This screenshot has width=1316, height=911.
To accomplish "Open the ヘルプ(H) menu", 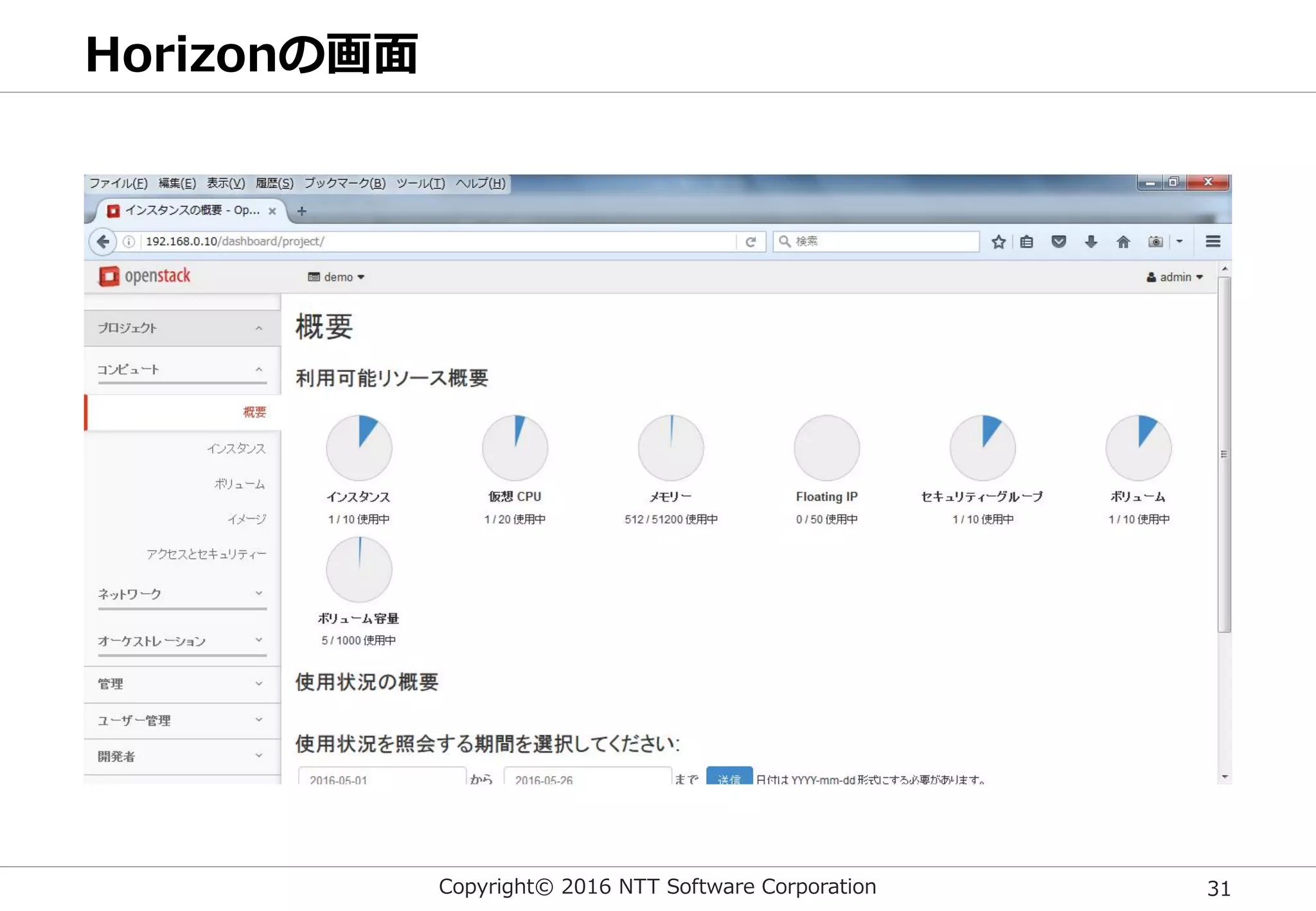I will click(481, 183).
